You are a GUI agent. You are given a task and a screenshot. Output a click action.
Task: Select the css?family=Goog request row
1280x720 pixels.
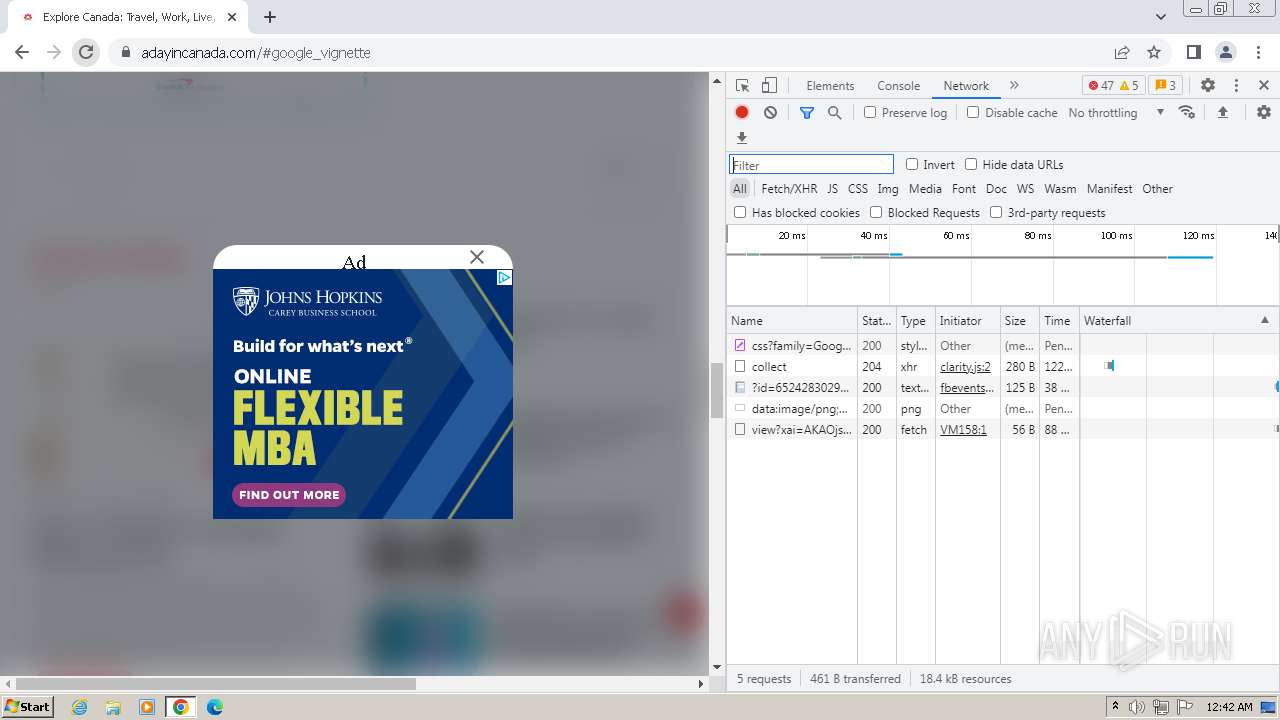click(1003, 346)
